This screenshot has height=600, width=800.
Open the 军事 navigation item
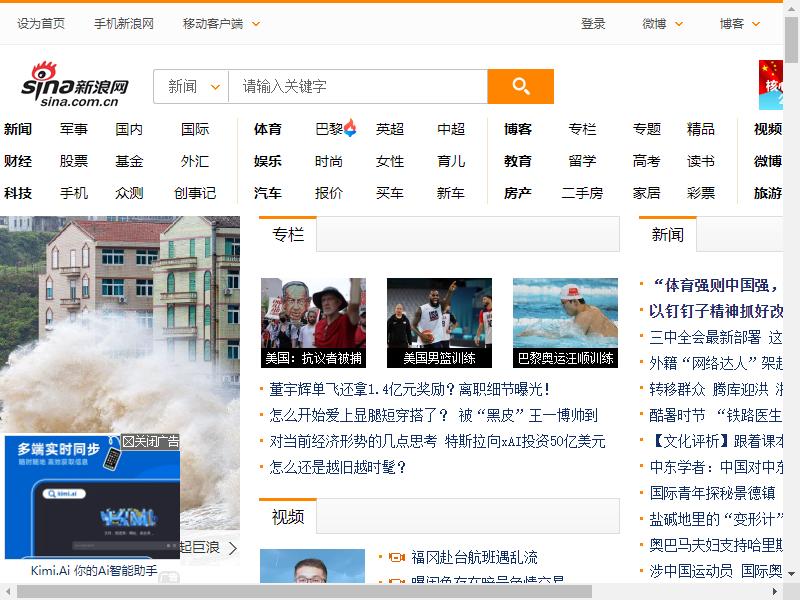pos(74,129)
